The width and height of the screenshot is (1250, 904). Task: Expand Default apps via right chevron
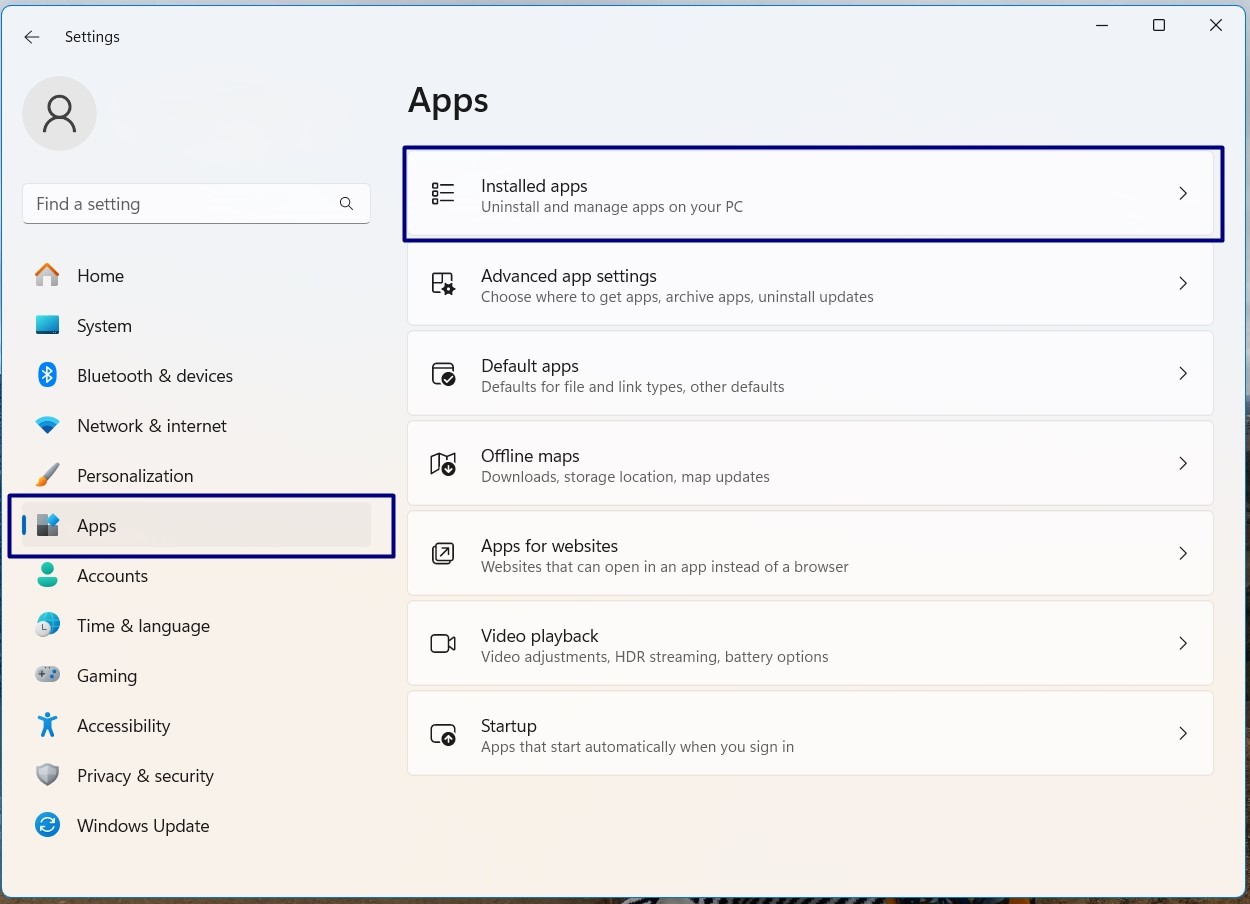click(1182, 374)
